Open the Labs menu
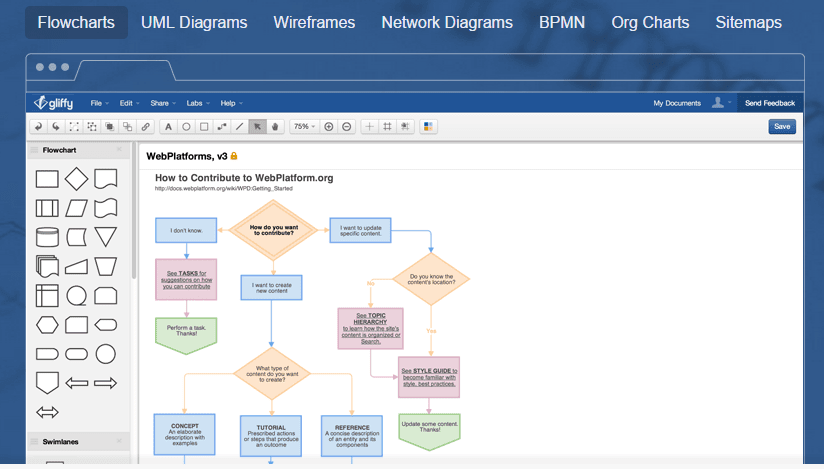 [198, 103]
